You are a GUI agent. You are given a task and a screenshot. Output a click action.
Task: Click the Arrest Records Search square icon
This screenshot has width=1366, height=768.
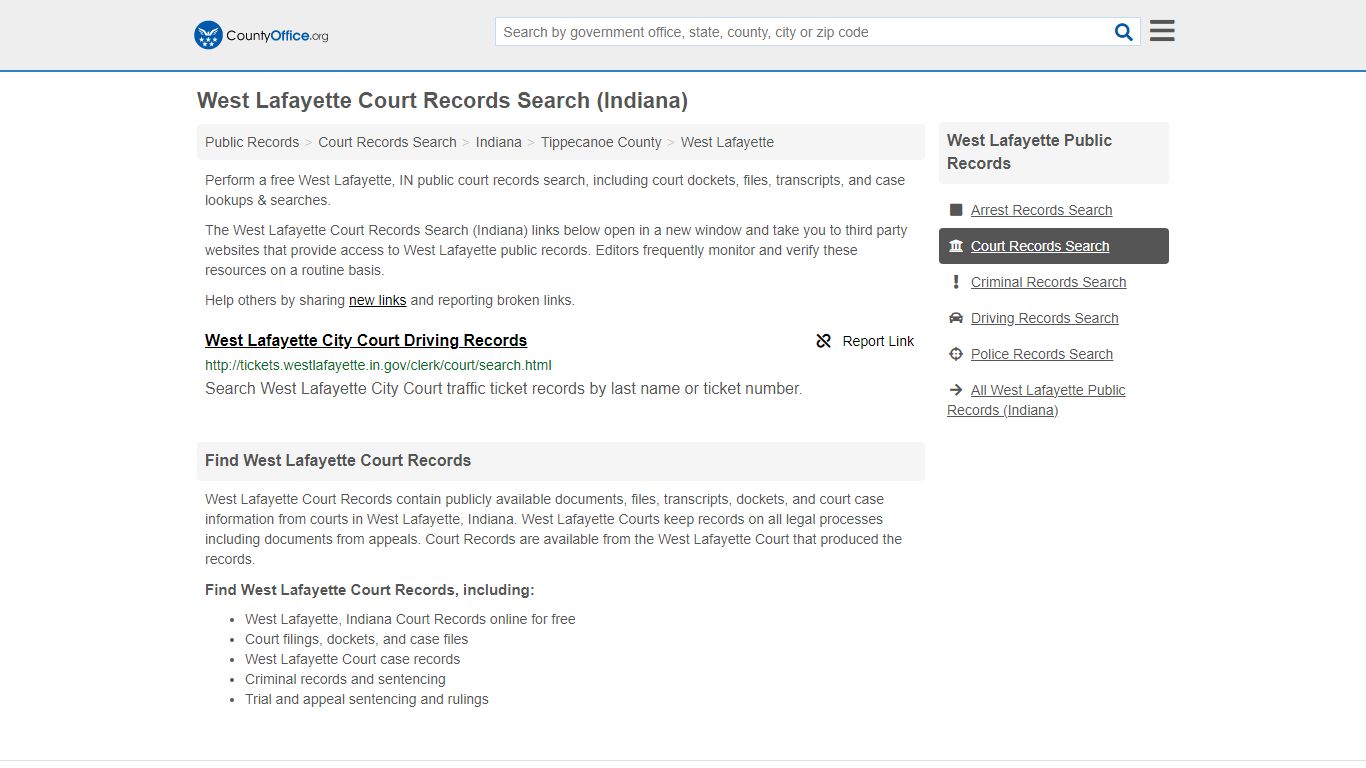(956, 210)
